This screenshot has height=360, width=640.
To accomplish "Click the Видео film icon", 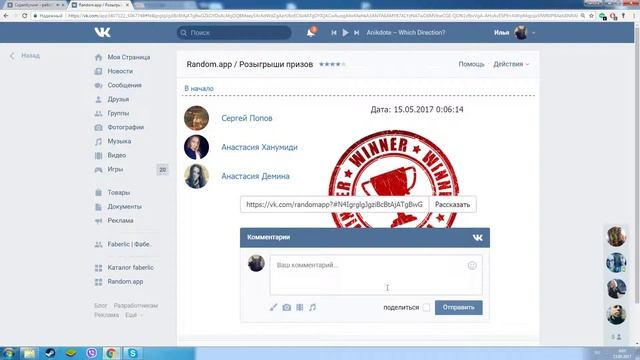I will pyautogui.click(x=98, y=156).
